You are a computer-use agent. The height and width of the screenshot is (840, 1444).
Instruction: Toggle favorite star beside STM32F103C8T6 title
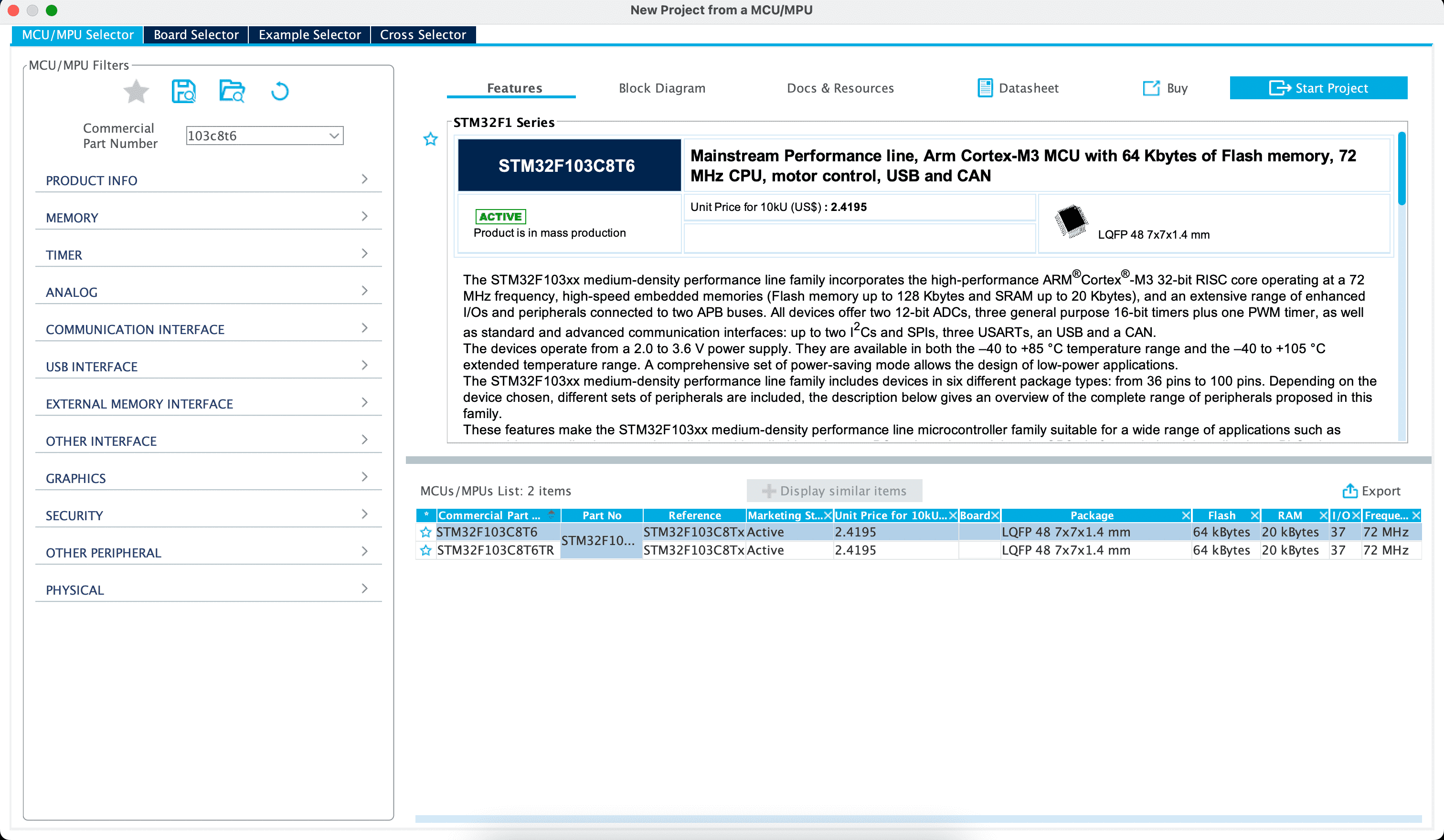tap(430, 139)
